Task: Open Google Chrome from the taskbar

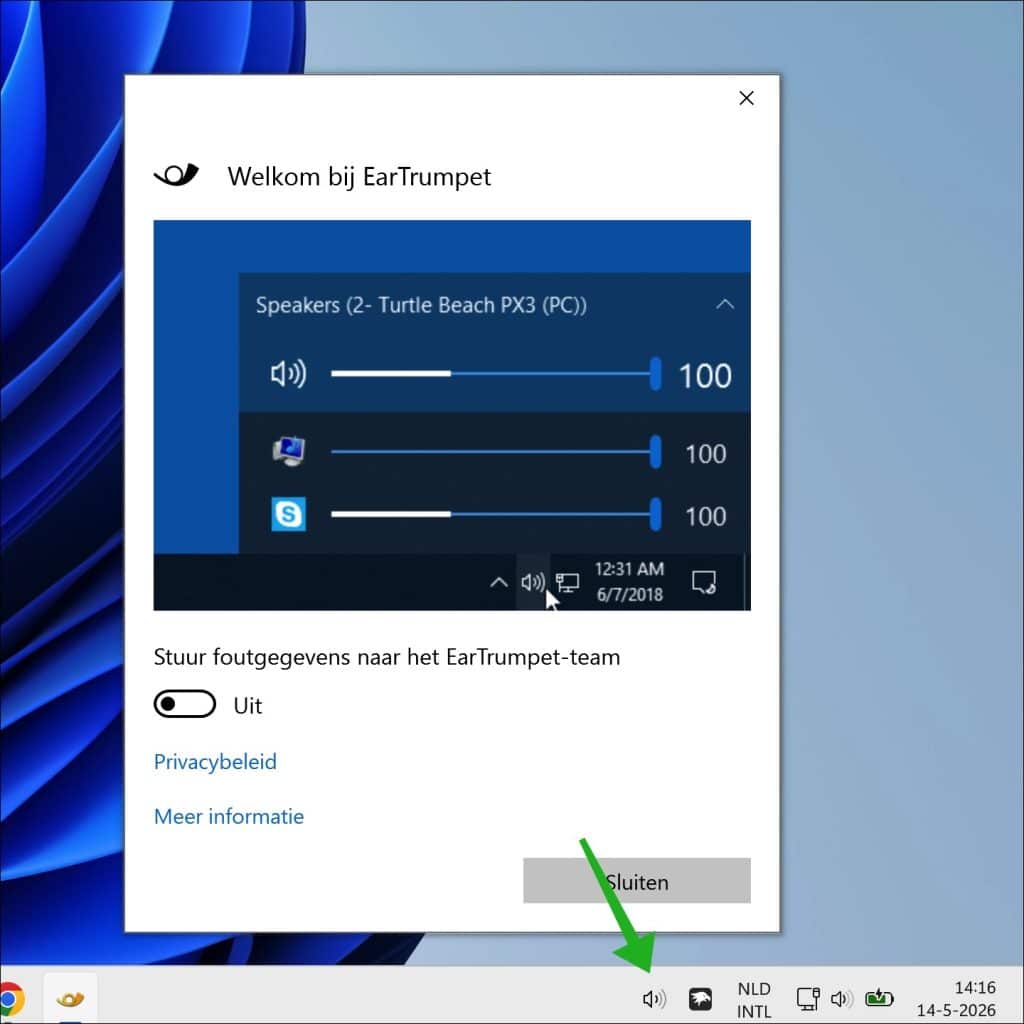Action: [12, 999]
